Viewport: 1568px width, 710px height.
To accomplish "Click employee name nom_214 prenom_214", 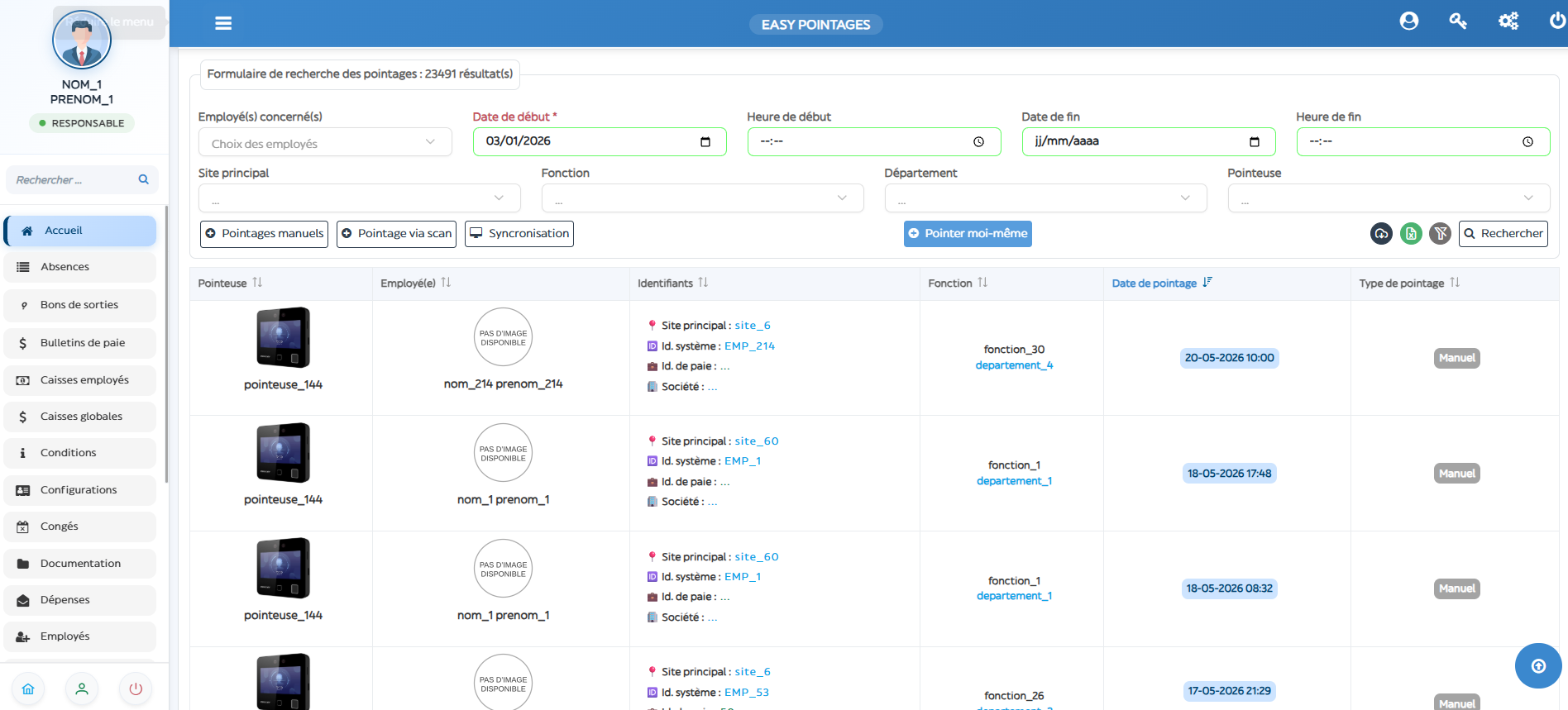I will click(503, 384).
